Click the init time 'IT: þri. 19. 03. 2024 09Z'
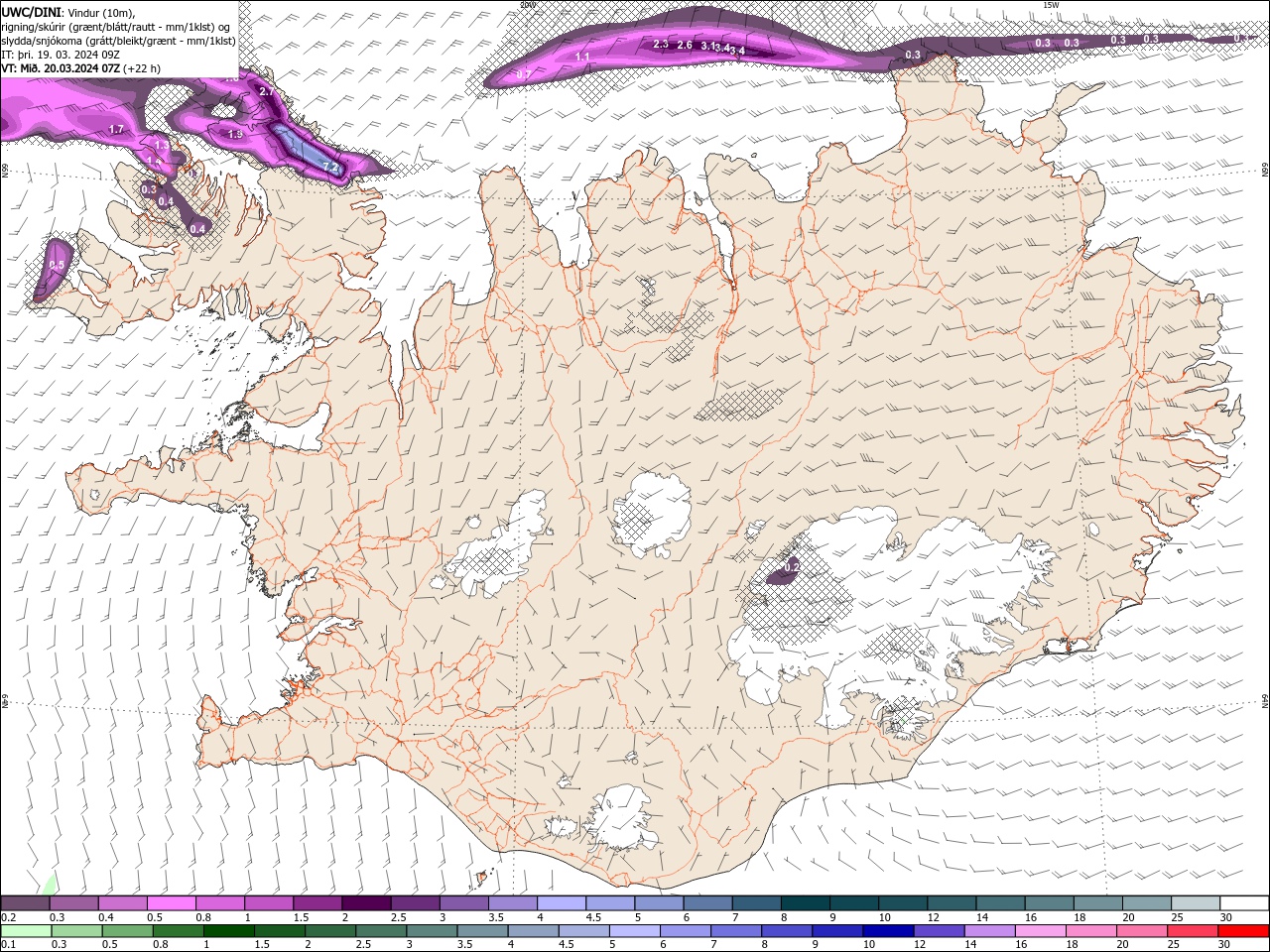1270x952 pixels. pyautogui.click(x=62, y=55)
